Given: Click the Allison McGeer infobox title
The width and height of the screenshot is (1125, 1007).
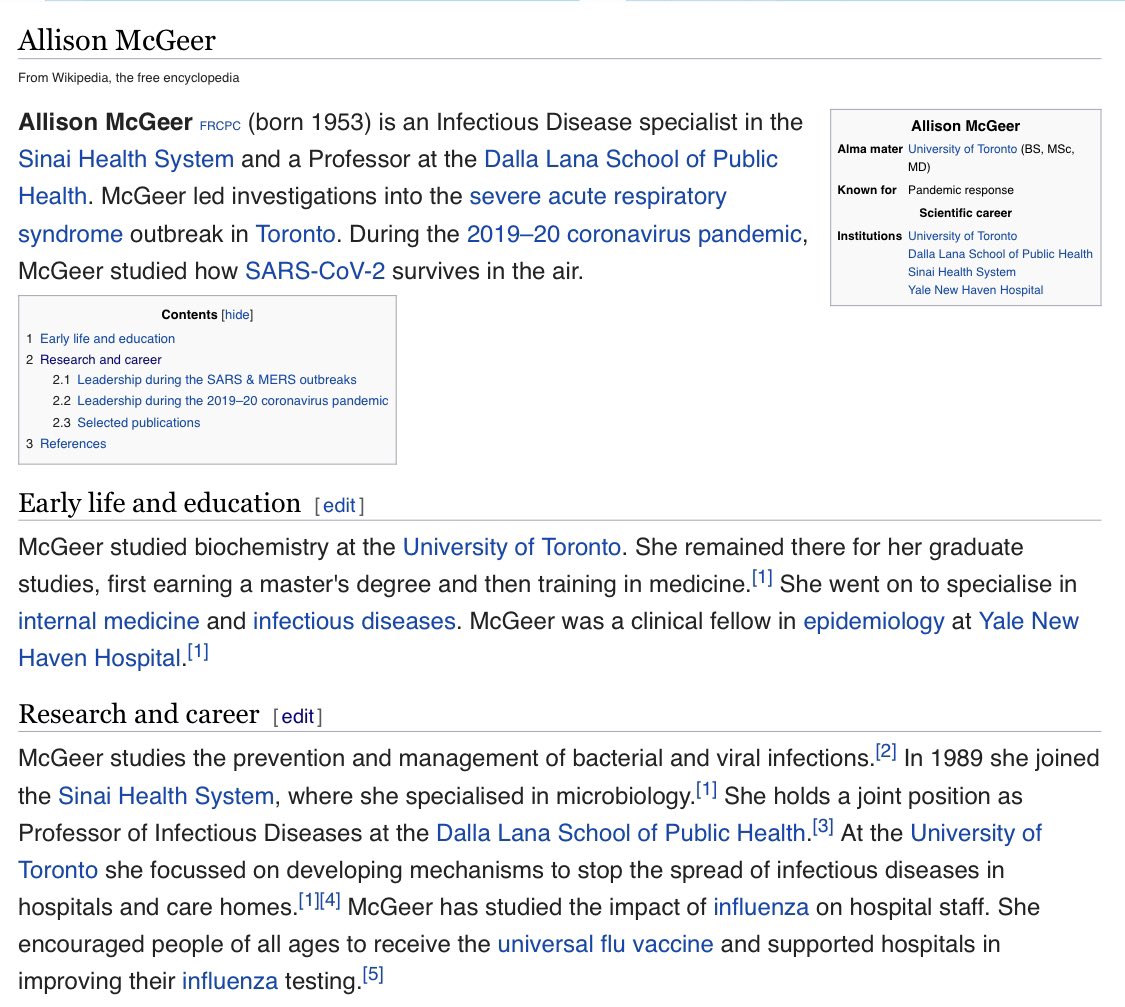Looking at the screenshot, I should click(x=965, y=126).
